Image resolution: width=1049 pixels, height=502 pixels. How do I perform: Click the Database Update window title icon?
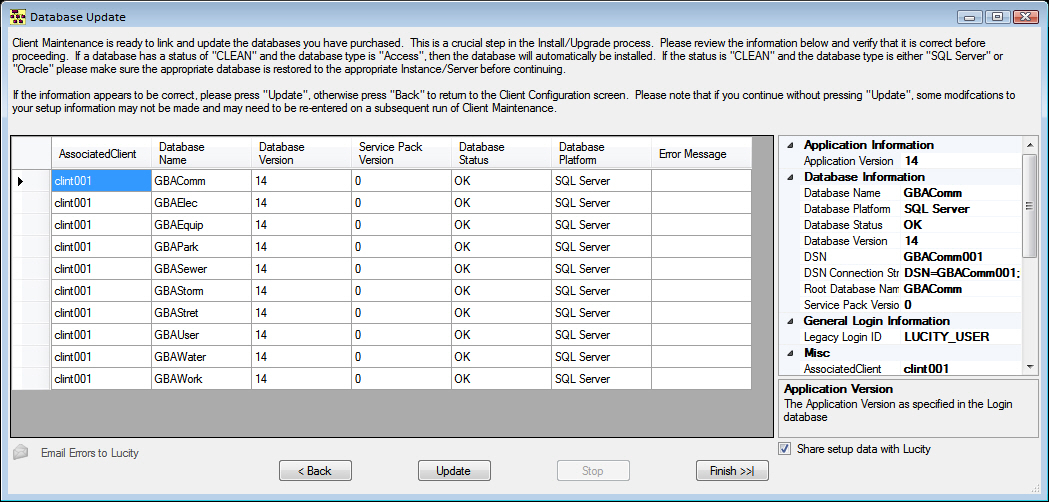pos(18,16)
